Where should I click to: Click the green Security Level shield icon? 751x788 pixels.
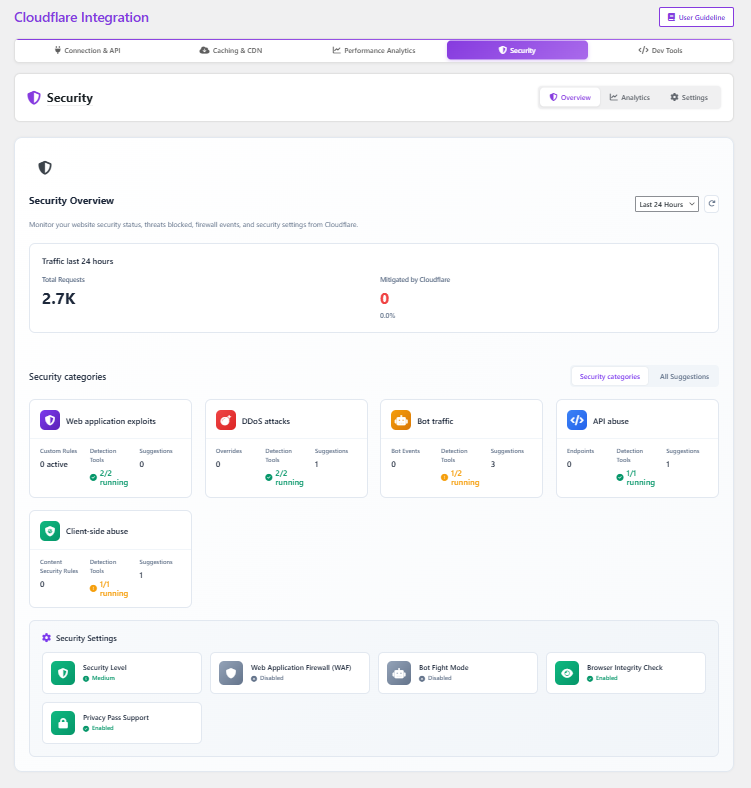click(63, 673)
